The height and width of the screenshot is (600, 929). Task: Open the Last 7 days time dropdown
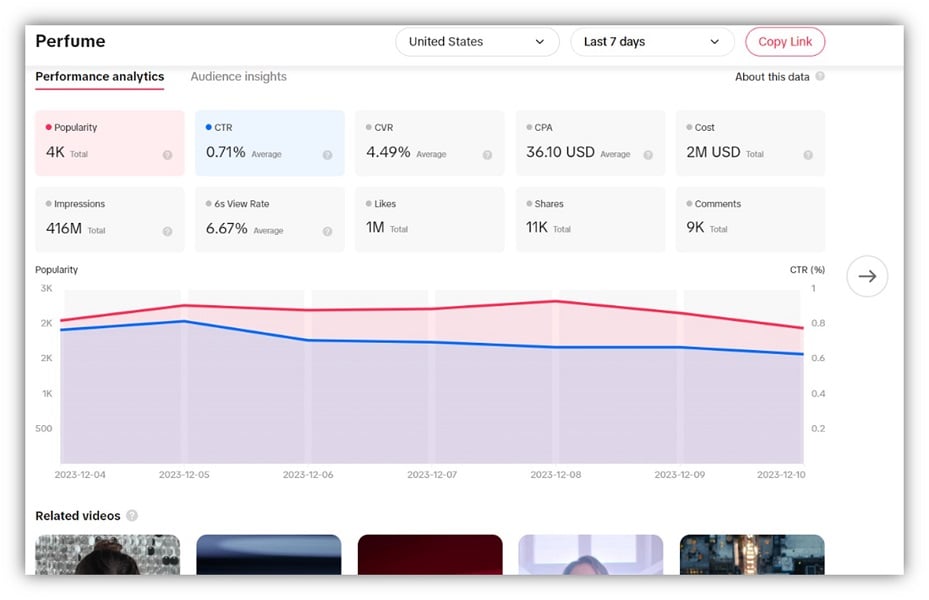pyautogui.click(x=652, y=42)
